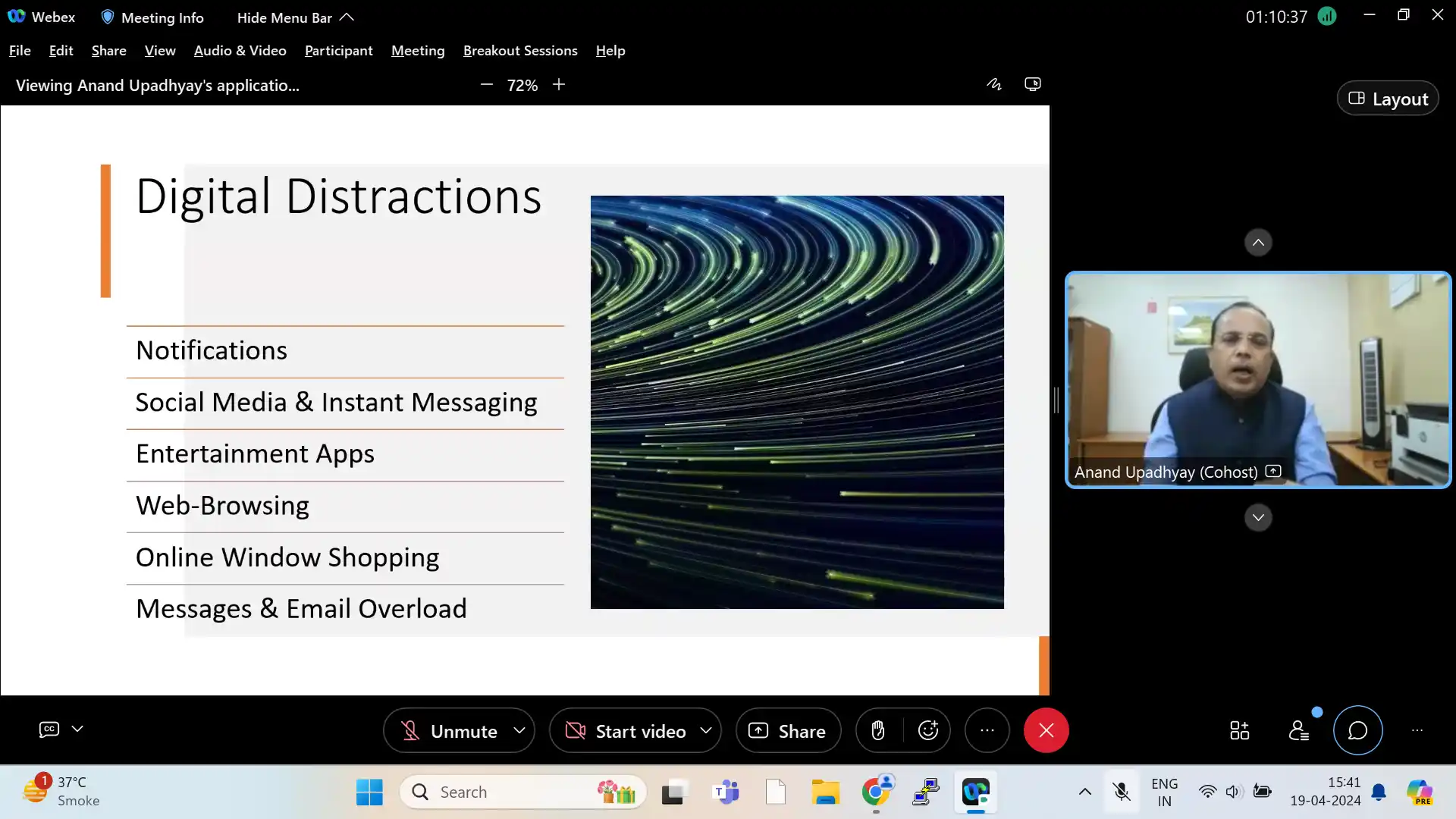Open the Layout button
This screenshot has width=1456, height=819.
[1388, 99]
